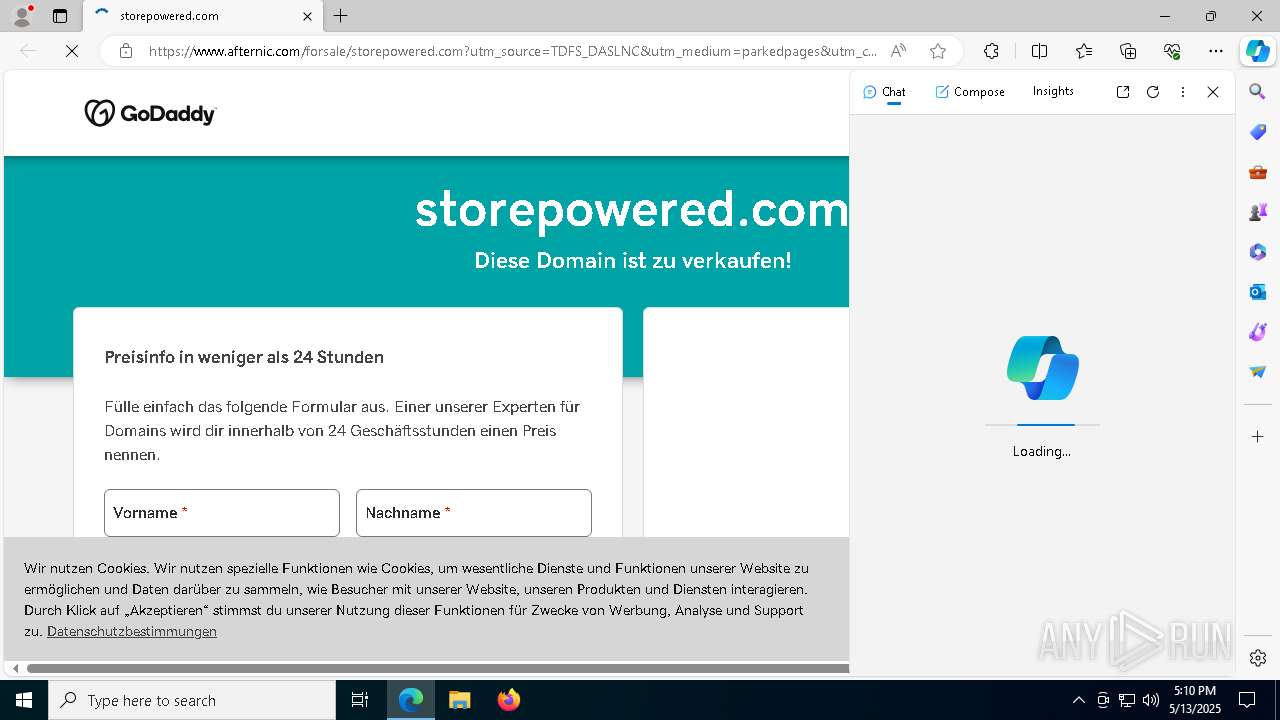This screenshot has width=1280, height=720.
Task: Add this page to favorites
Action: pos(938,51)
